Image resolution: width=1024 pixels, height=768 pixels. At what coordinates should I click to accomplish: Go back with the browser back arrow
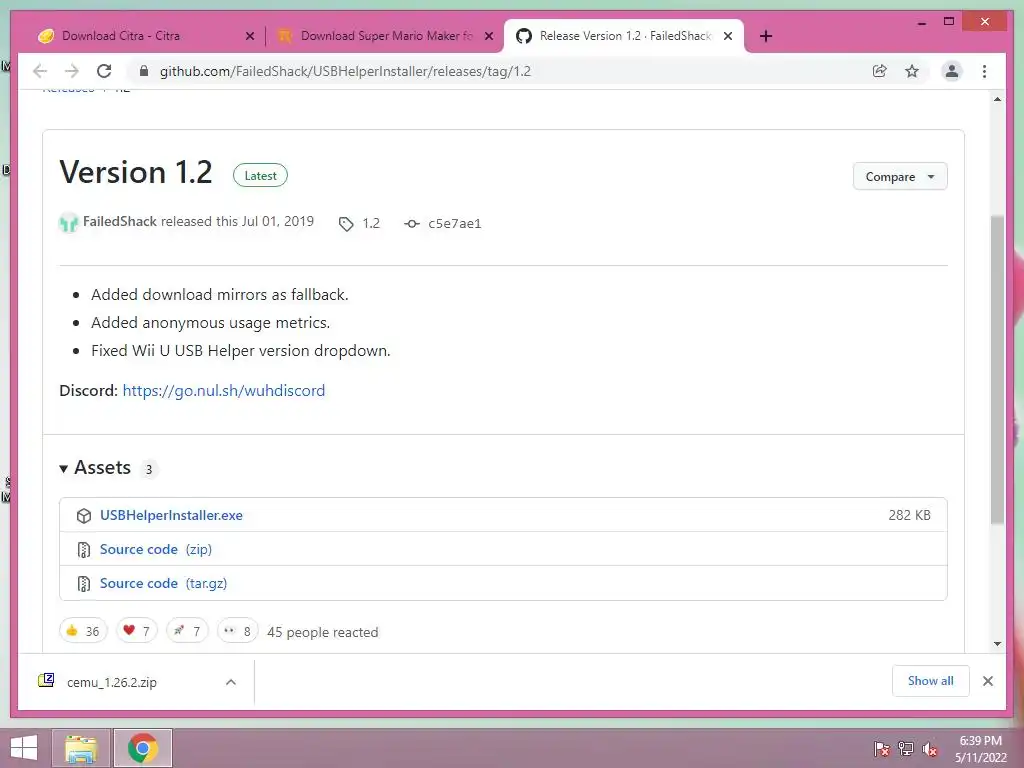[x=40, y=71]
